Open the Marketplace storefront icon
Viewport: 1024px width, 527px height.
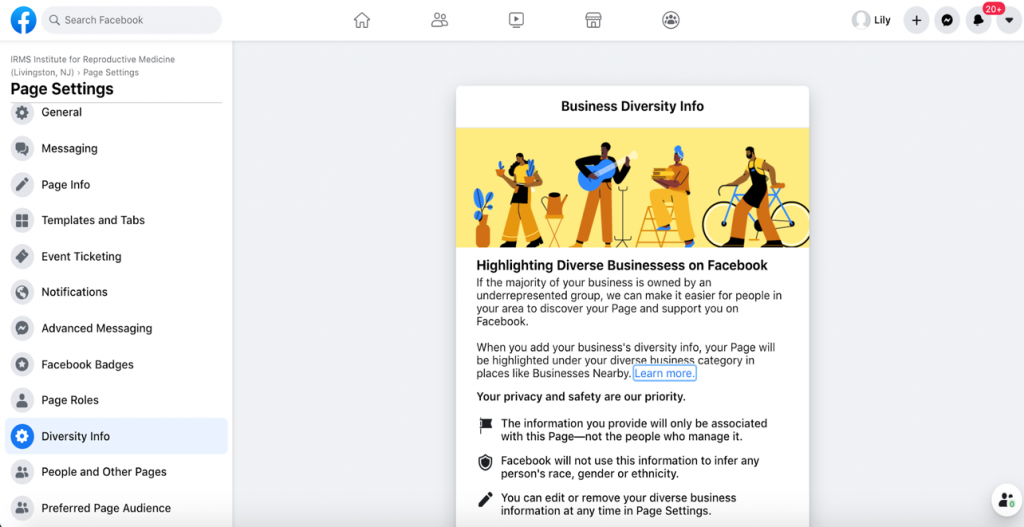click(593, 20)
